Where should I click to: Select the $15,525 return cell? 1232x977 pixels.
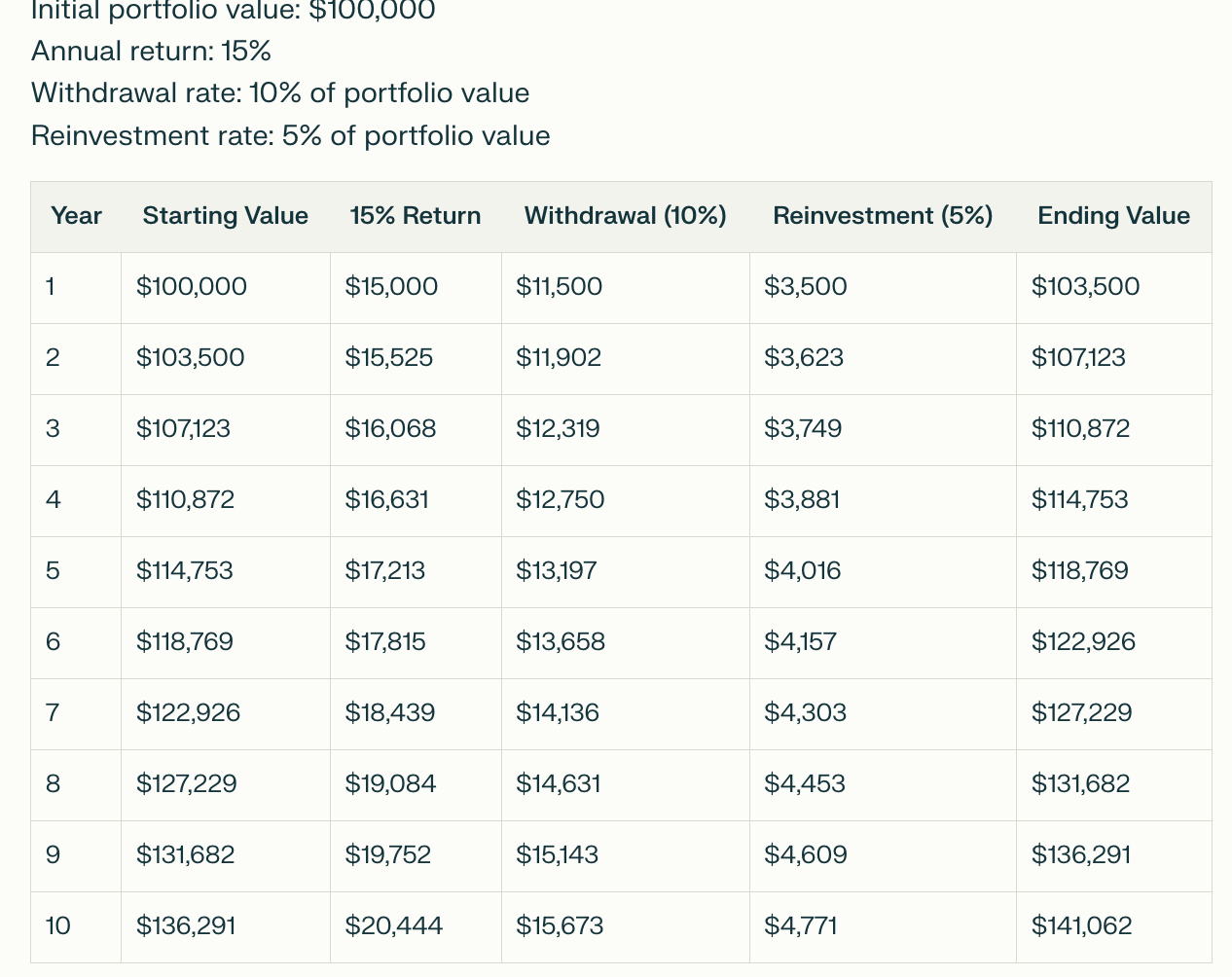coord(388,358)
